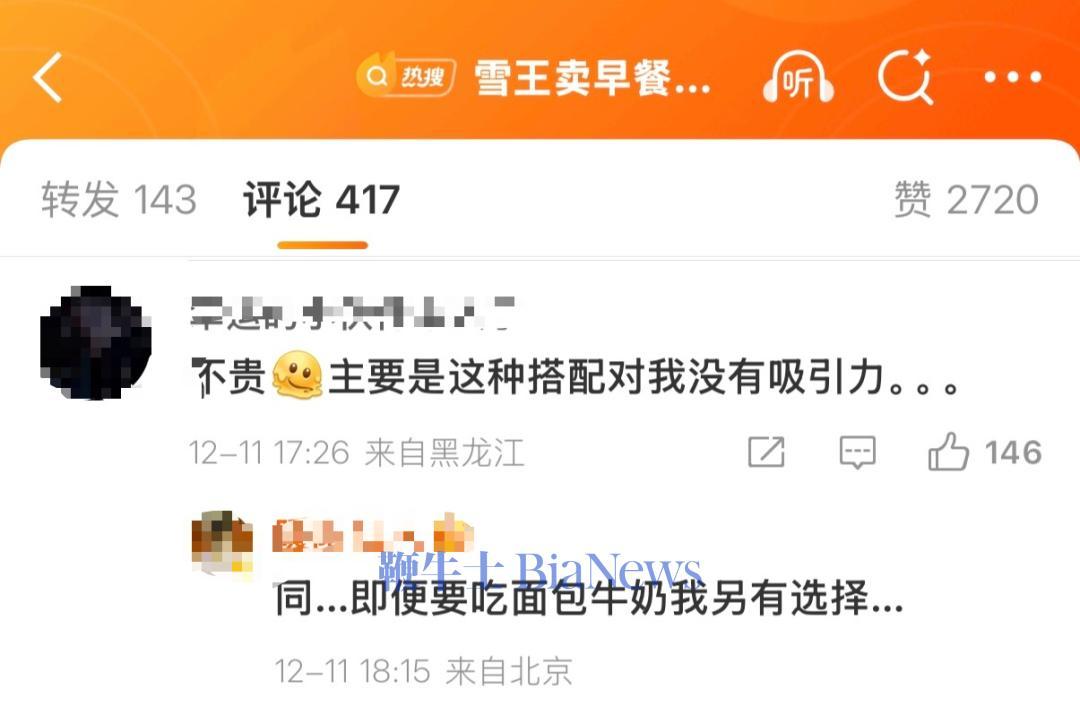Tap the sparkle search icon
Screen dimensions: 1080x715
pyautogui.click(x=906, y=76)
